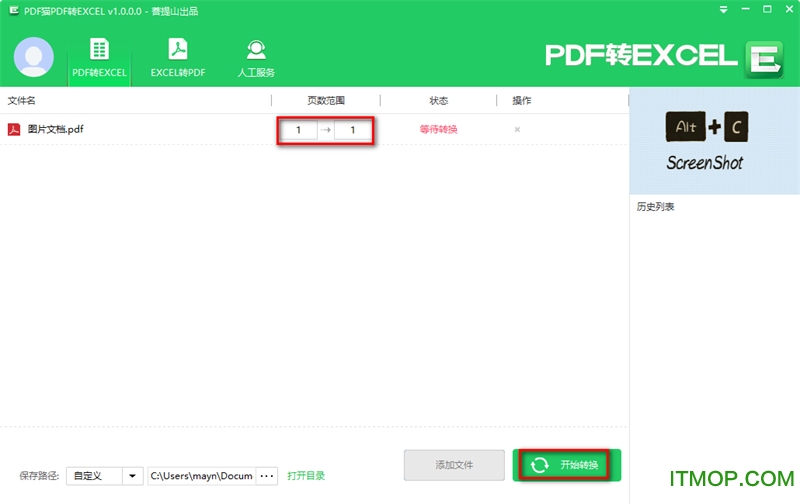Edit the start page number field

(298, 130)
